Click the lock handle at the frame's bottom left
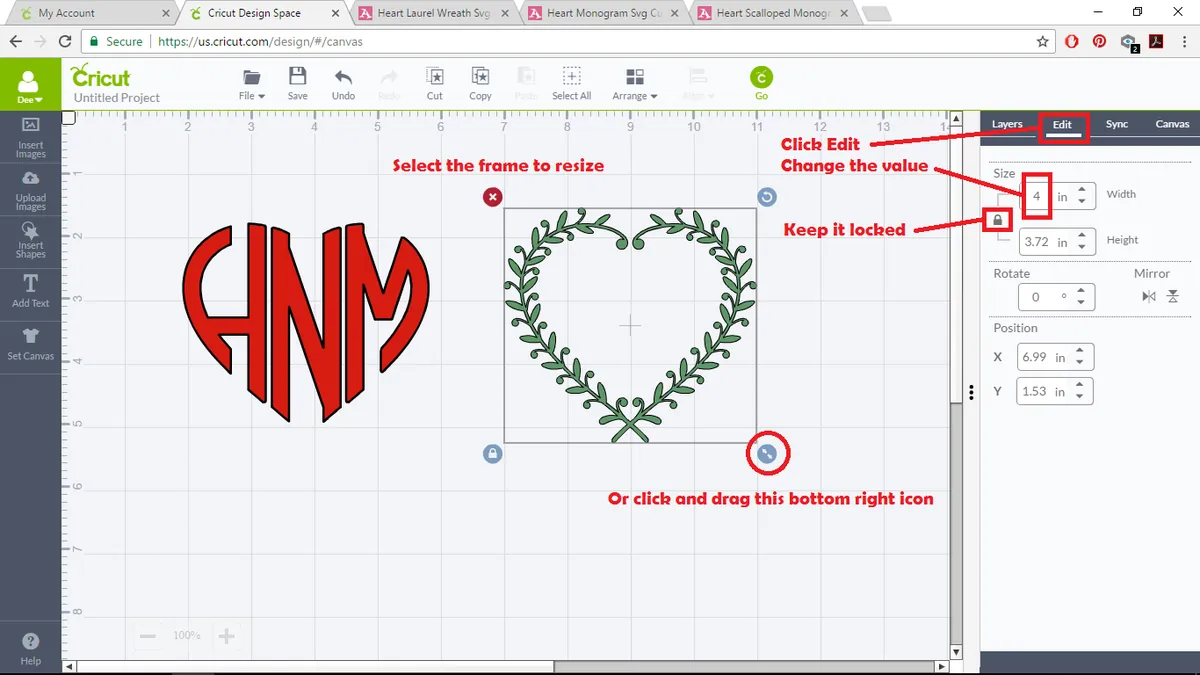The width and height of the screenshot is (1200, 675). [492, 454]
